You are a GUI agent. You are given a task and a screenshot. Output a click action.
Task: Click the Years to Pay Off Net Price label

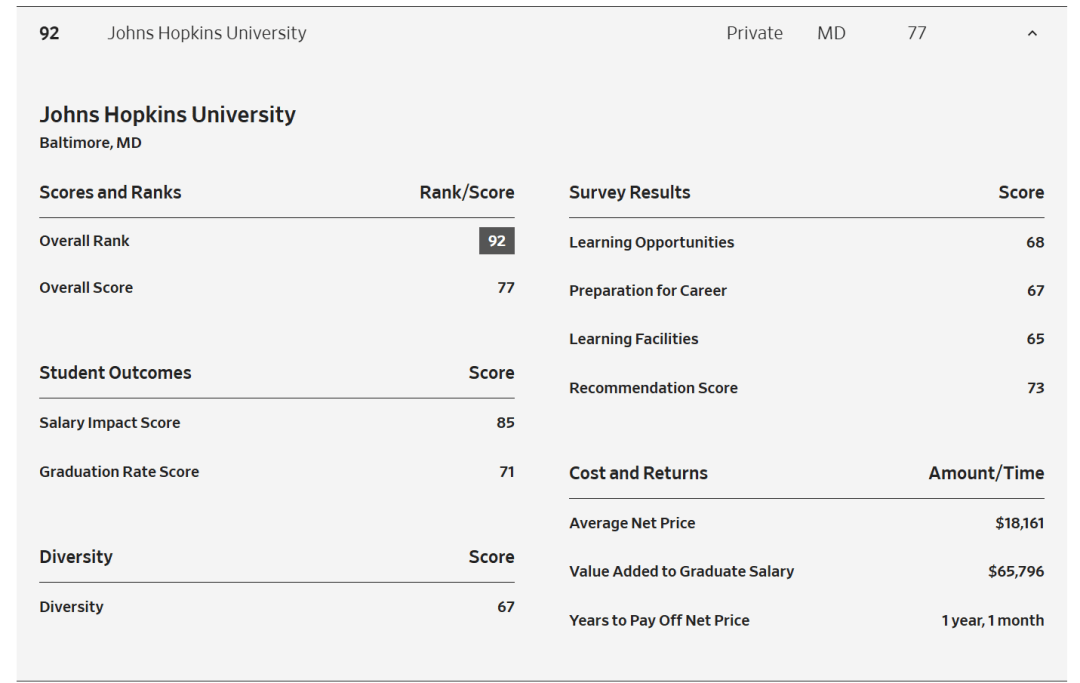pos(659,620)
